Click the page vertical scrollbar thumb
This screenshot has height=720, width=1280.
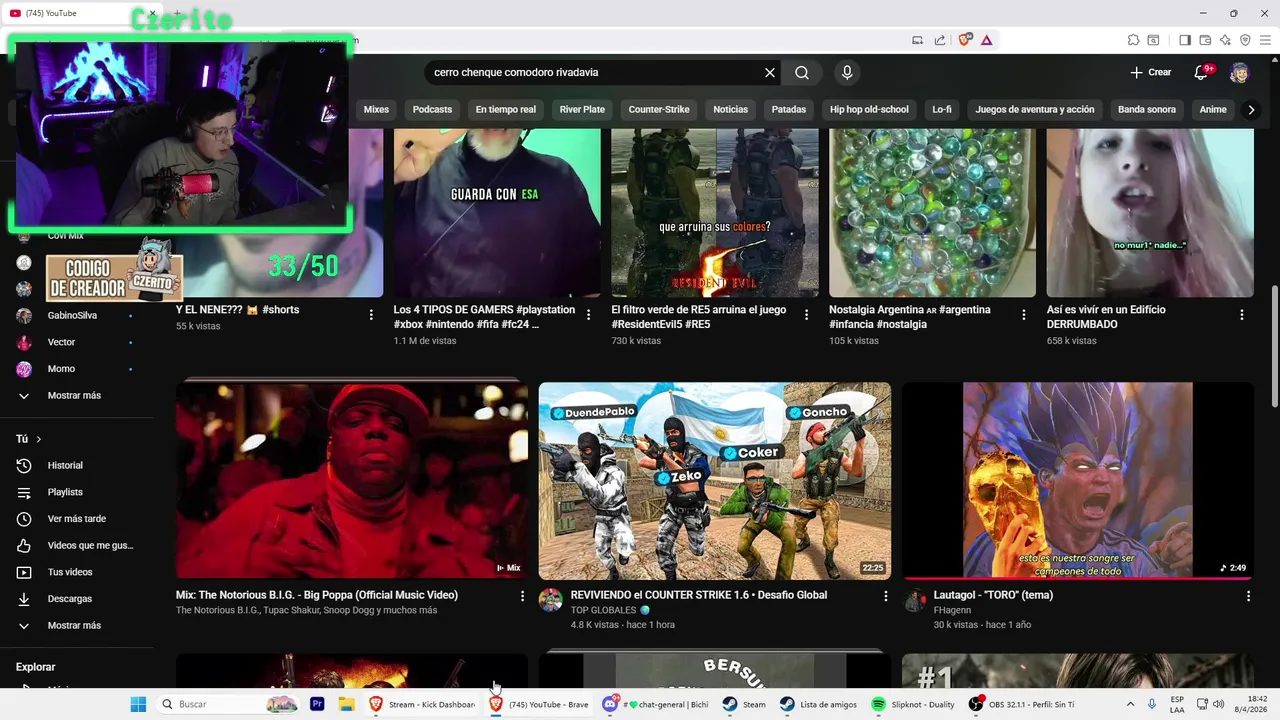[x=1274, y=346]
